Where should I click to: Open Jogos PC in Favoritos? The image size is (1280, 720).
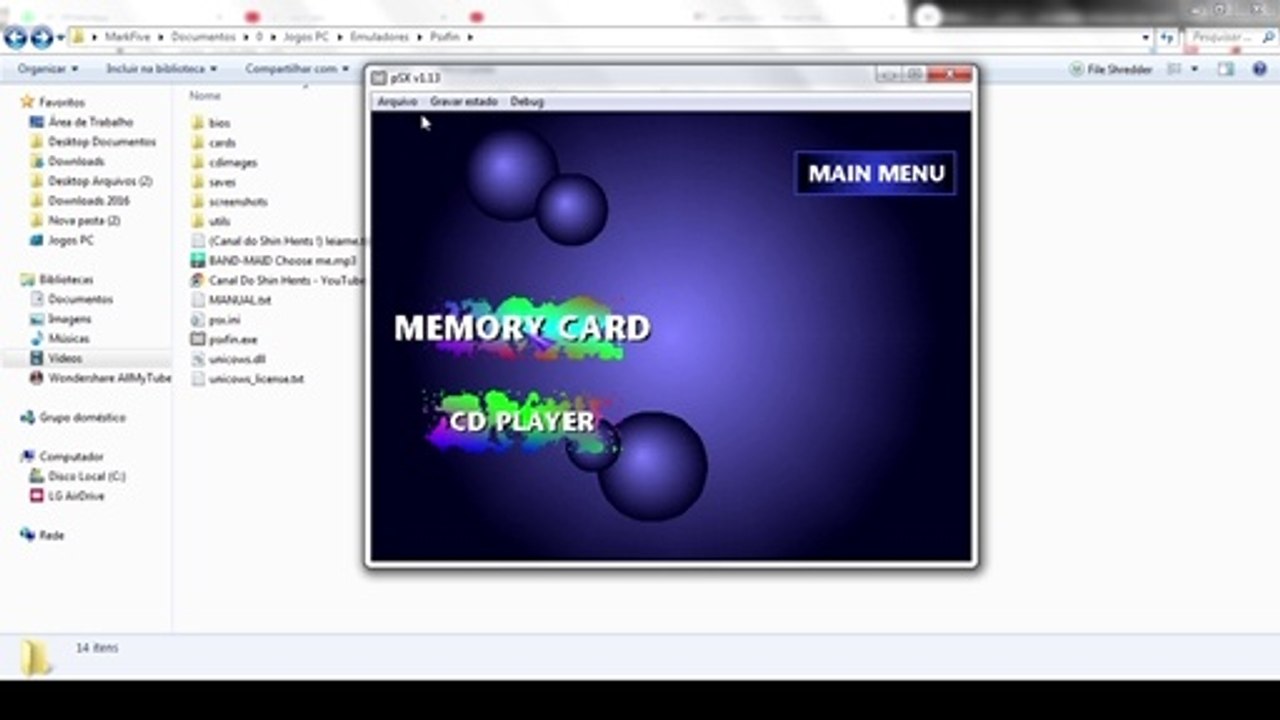click(x=70, y=241)
